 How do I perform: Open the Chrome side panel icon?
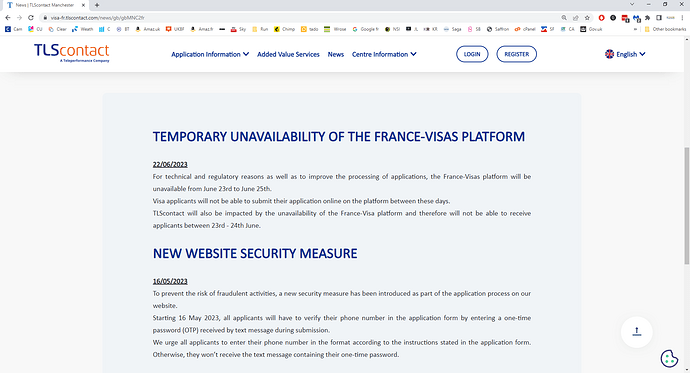[x=659, y=18]
